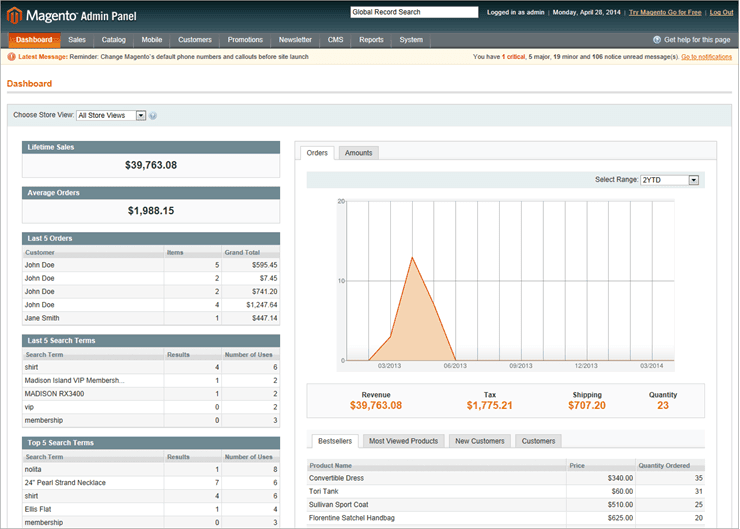Screen dimensions: 740x529
Task: Click the Try Magento Go for Free link
Action: tap(665, 12)
